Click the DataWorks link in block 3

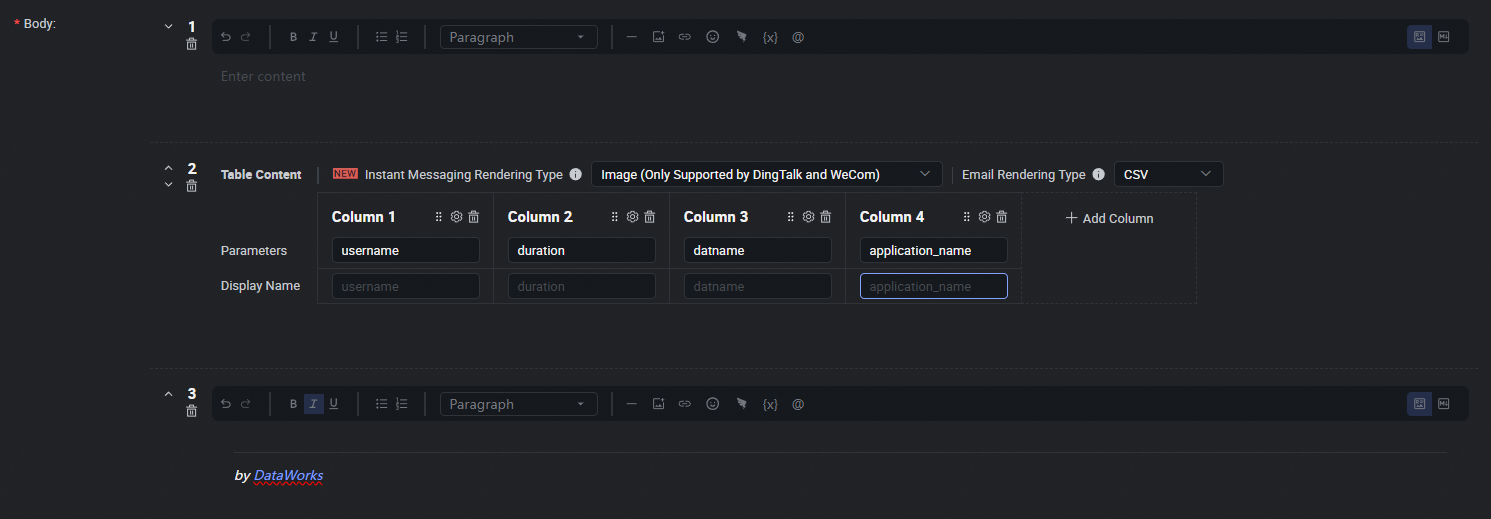(288, 475)
